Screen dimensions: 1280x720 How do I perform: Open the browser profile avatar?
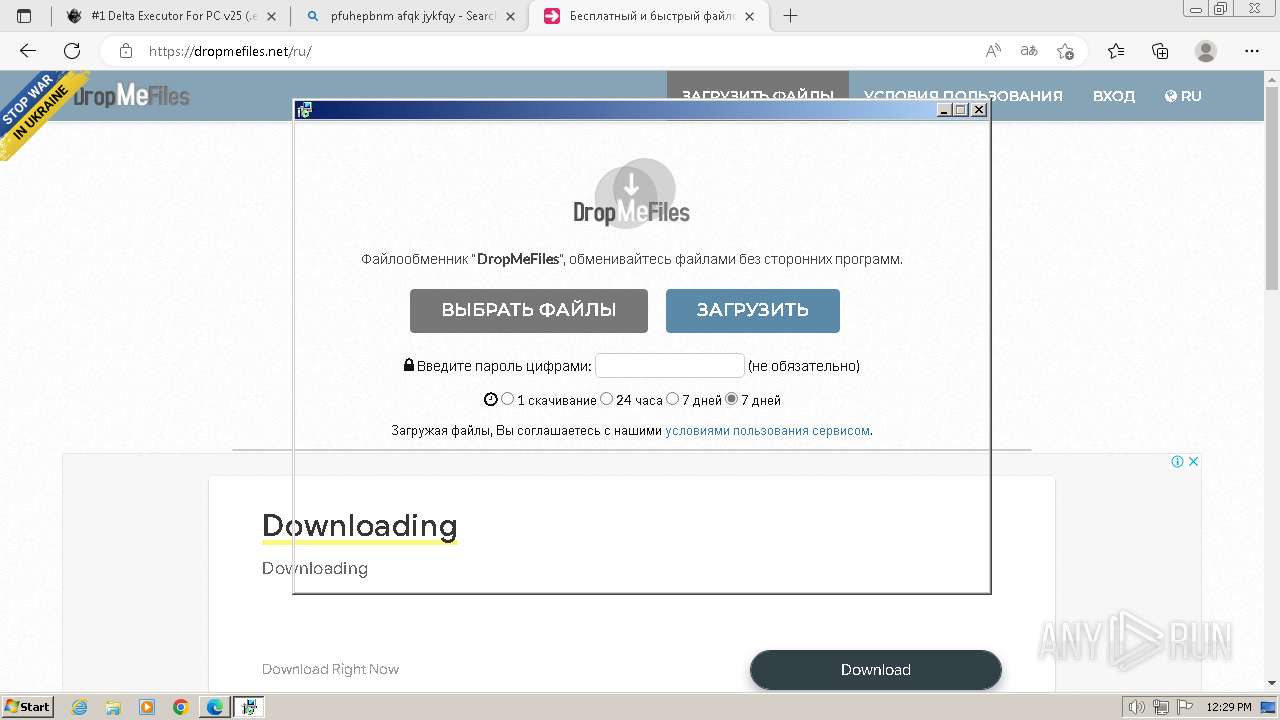1206,51
